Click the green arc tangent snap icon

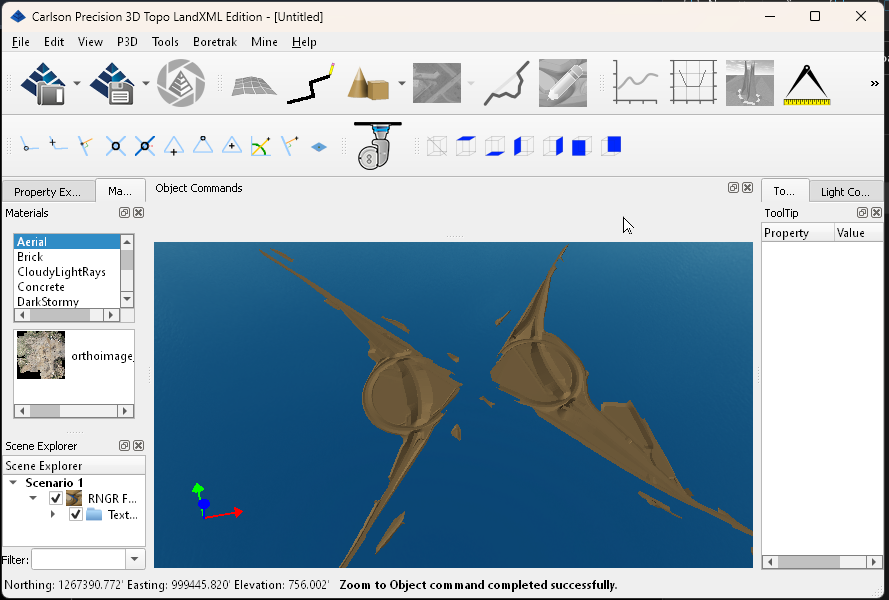tap(261, 146)
